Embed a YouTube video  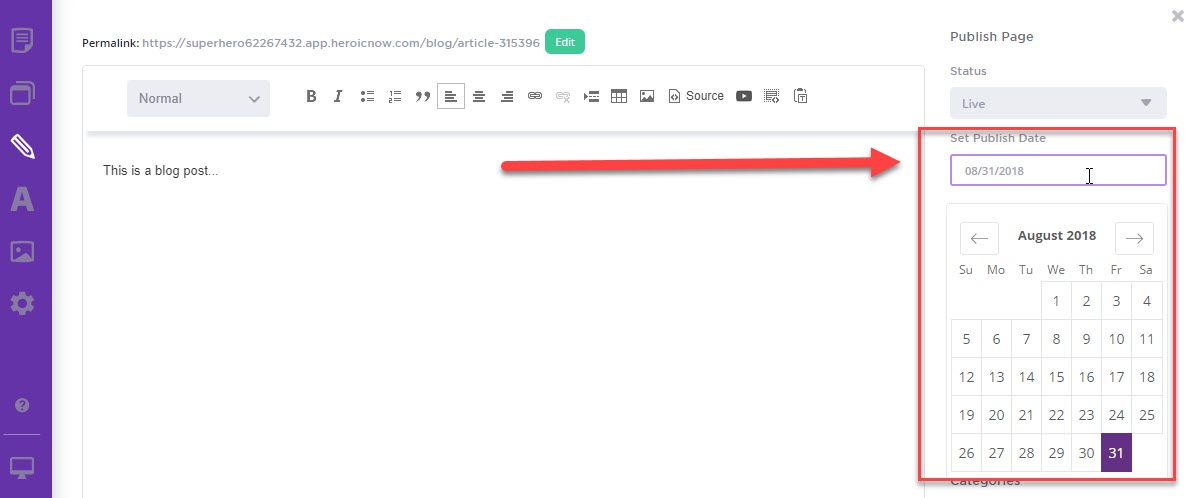pos(744,96)
